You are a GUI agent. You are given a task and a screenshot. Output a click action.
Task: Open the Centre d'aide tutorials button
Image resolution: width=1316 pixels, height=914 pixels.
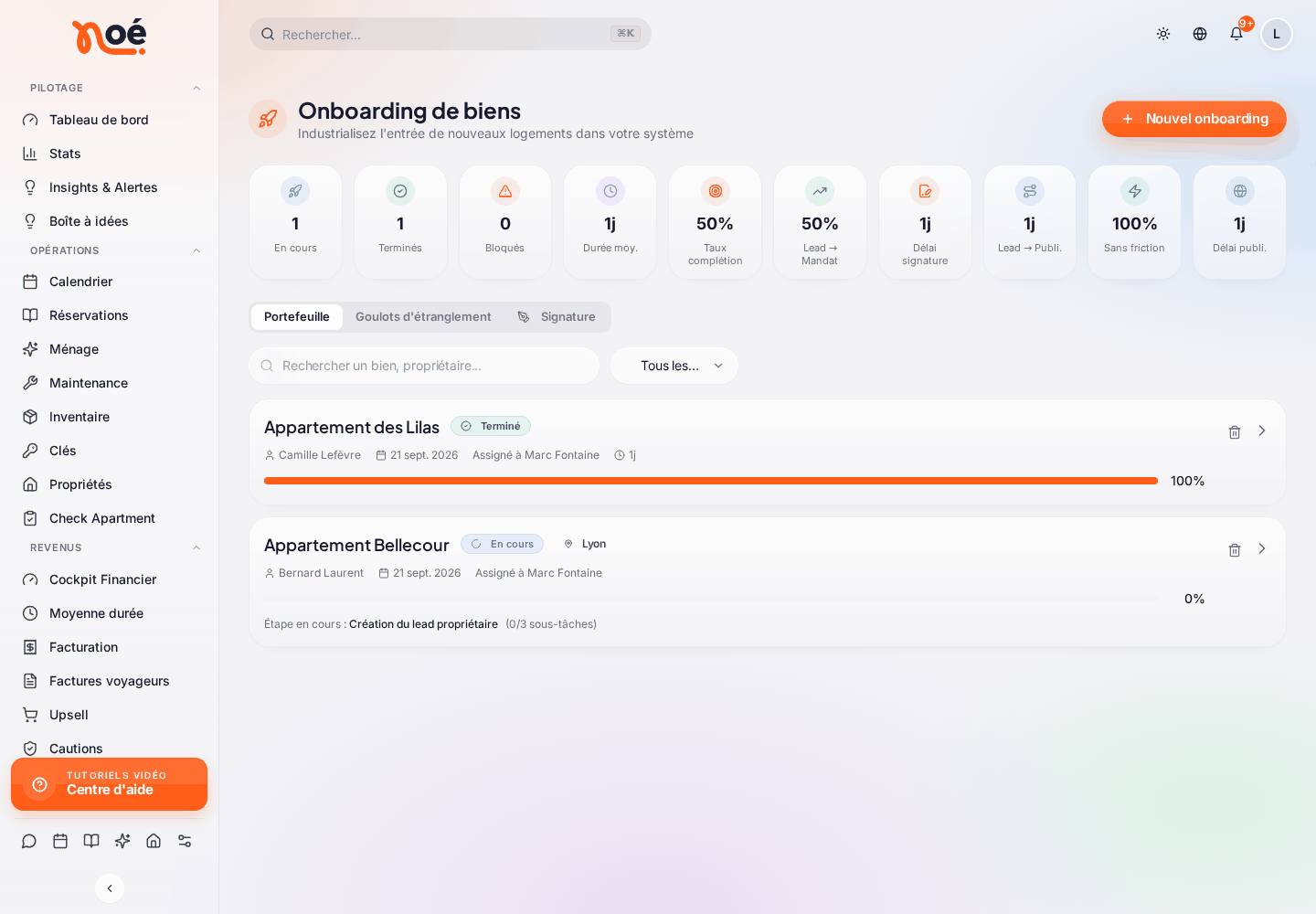110,784
